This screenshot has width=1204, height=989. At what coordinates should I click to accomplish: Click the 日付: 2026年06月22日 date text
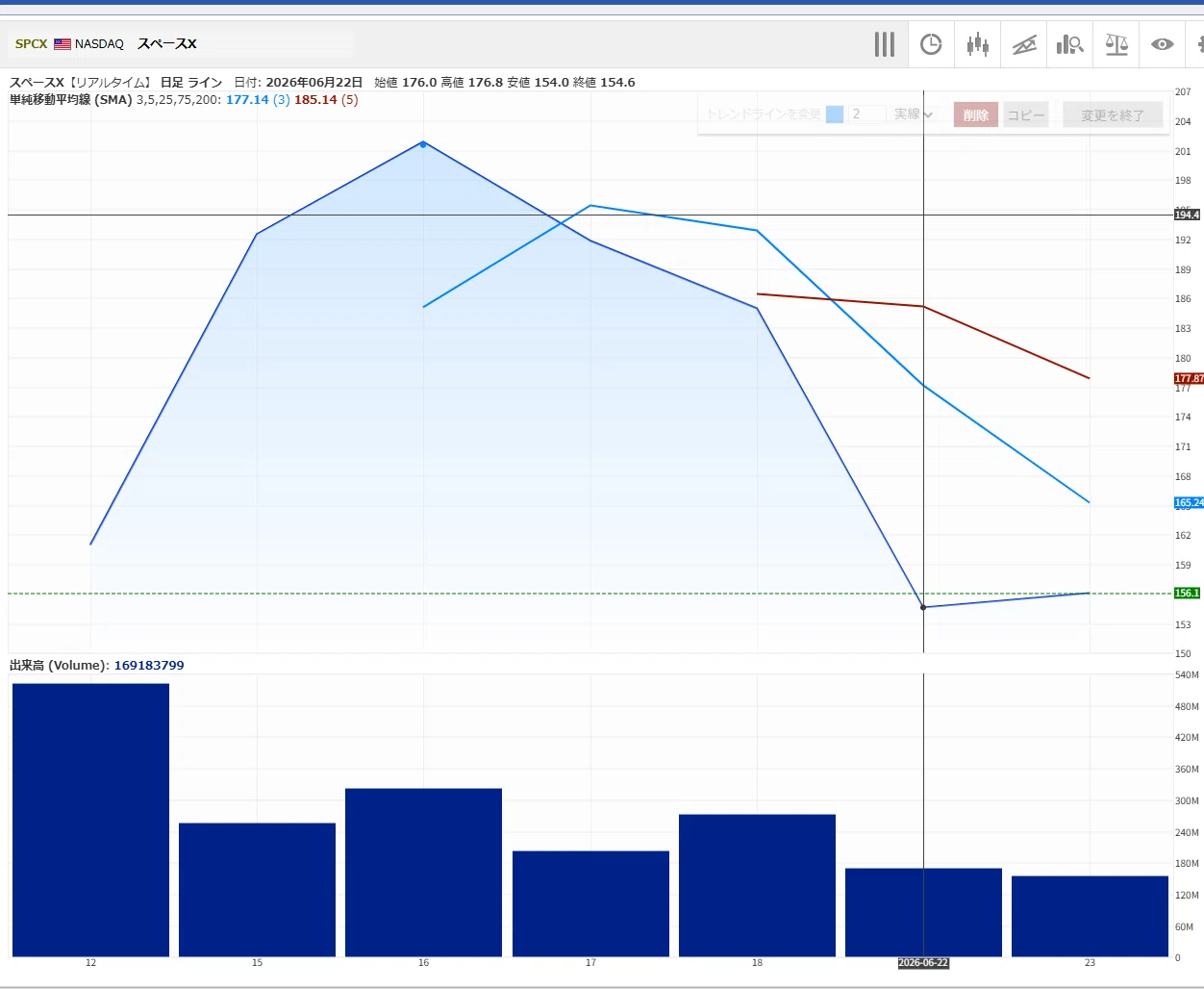tap(298, 83)
